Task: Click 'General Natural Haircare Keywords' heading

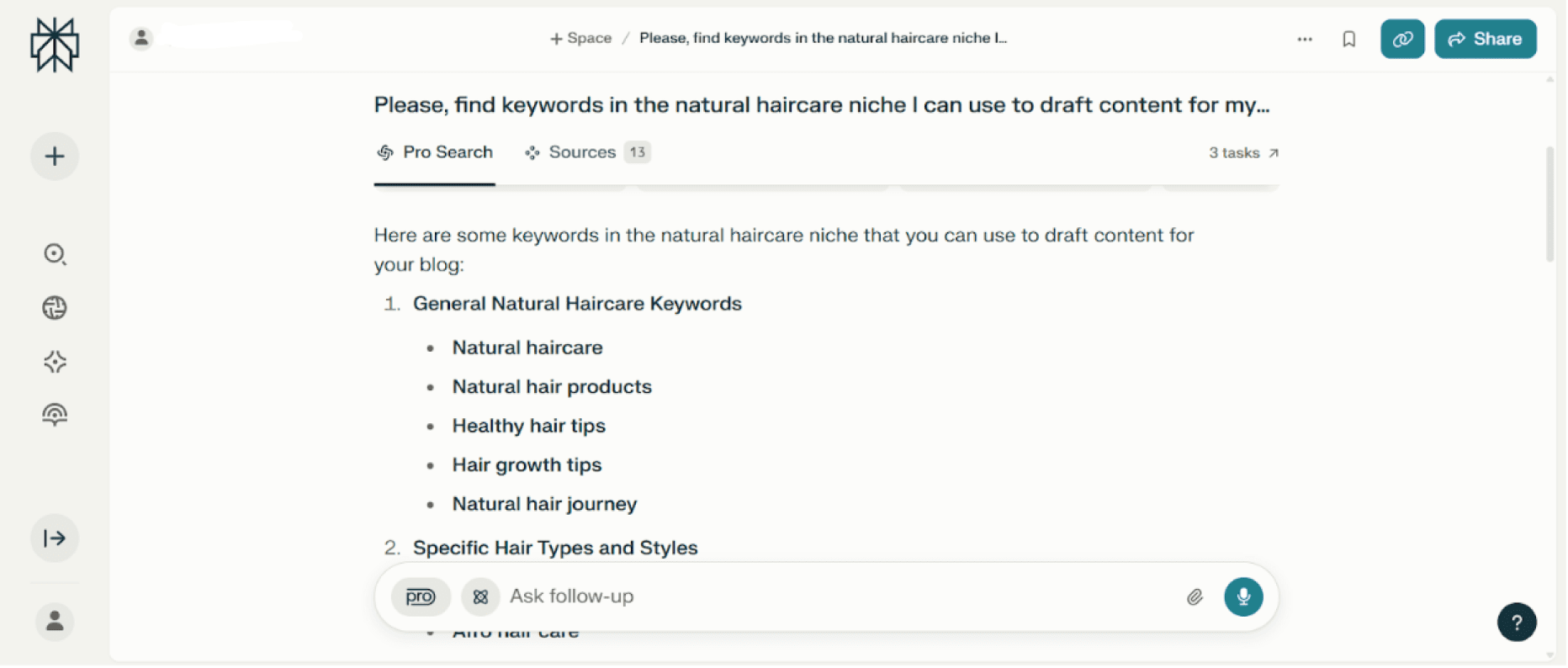Action: pyautogui.click(x=577, y=304)
